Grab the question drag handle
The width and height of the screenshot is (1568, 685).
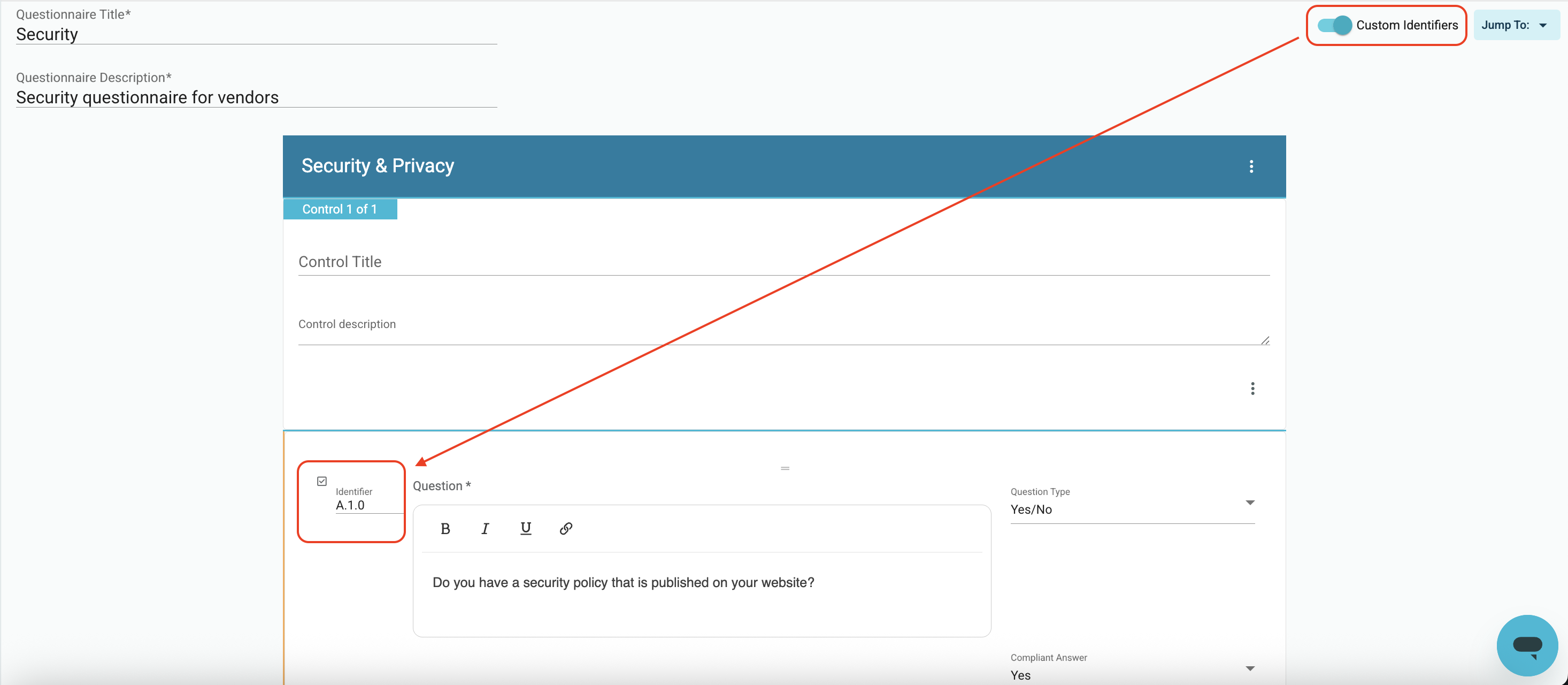[x=785, y=468]
